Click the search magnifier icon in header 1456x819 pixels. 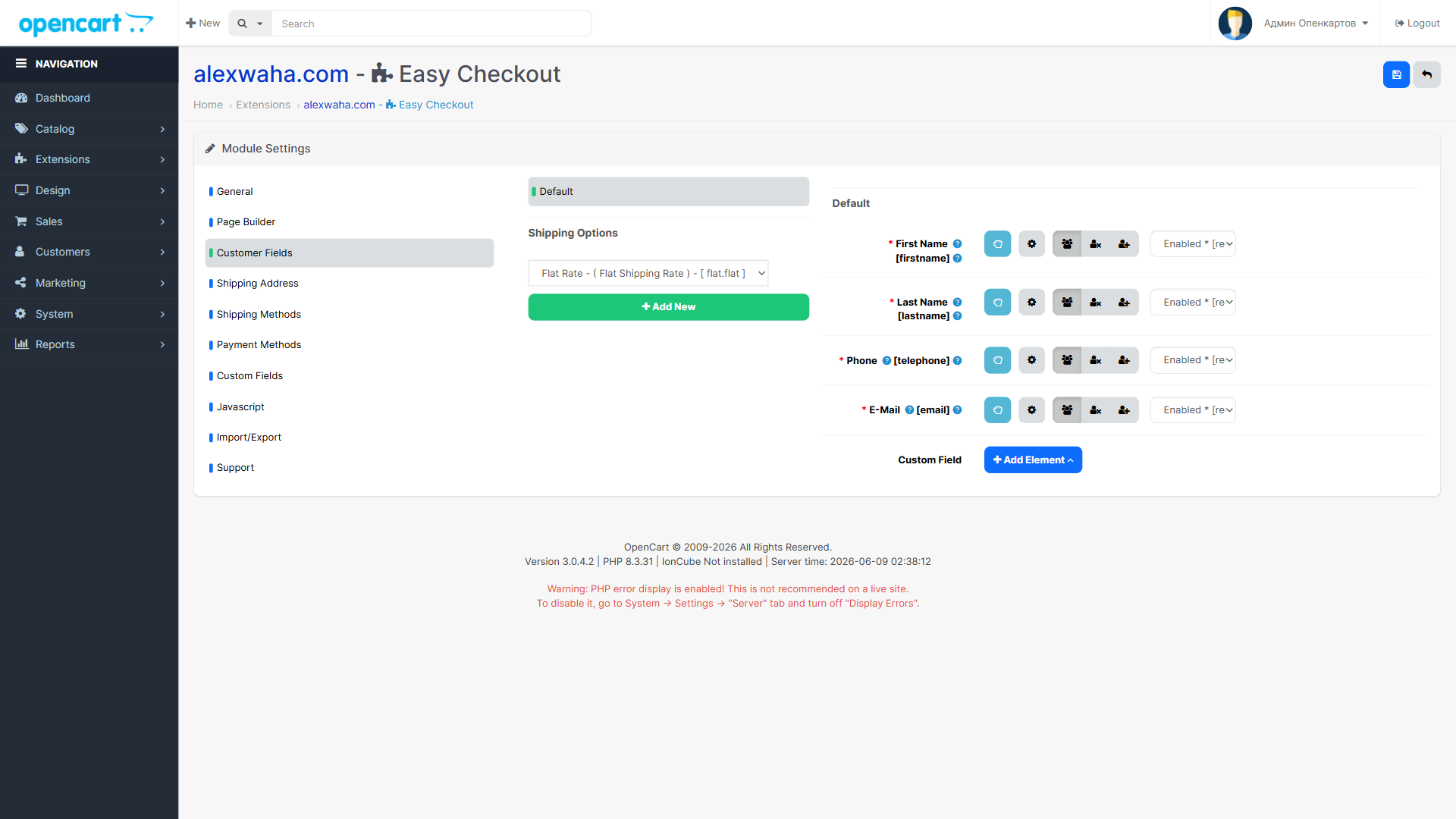point(242,24)
